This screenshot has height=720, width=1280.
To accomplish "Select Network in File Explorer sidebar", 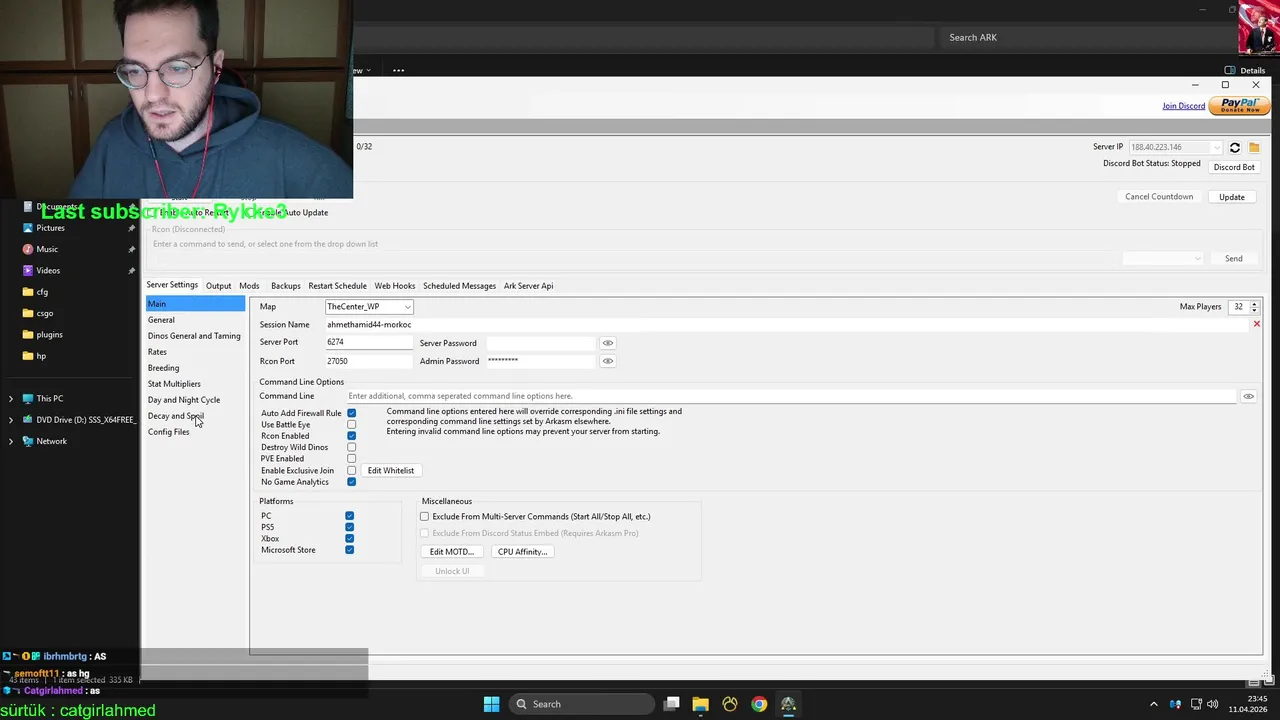I will pyautogui.click(x=51, y=441).
